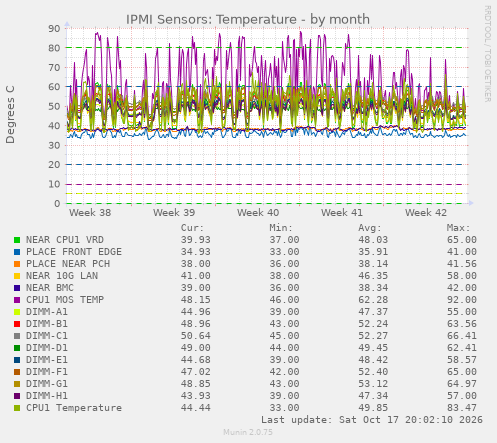Click the DIMM-B1 red swatch
Viewport: 497px width, 443px height.
click(17, 324)
